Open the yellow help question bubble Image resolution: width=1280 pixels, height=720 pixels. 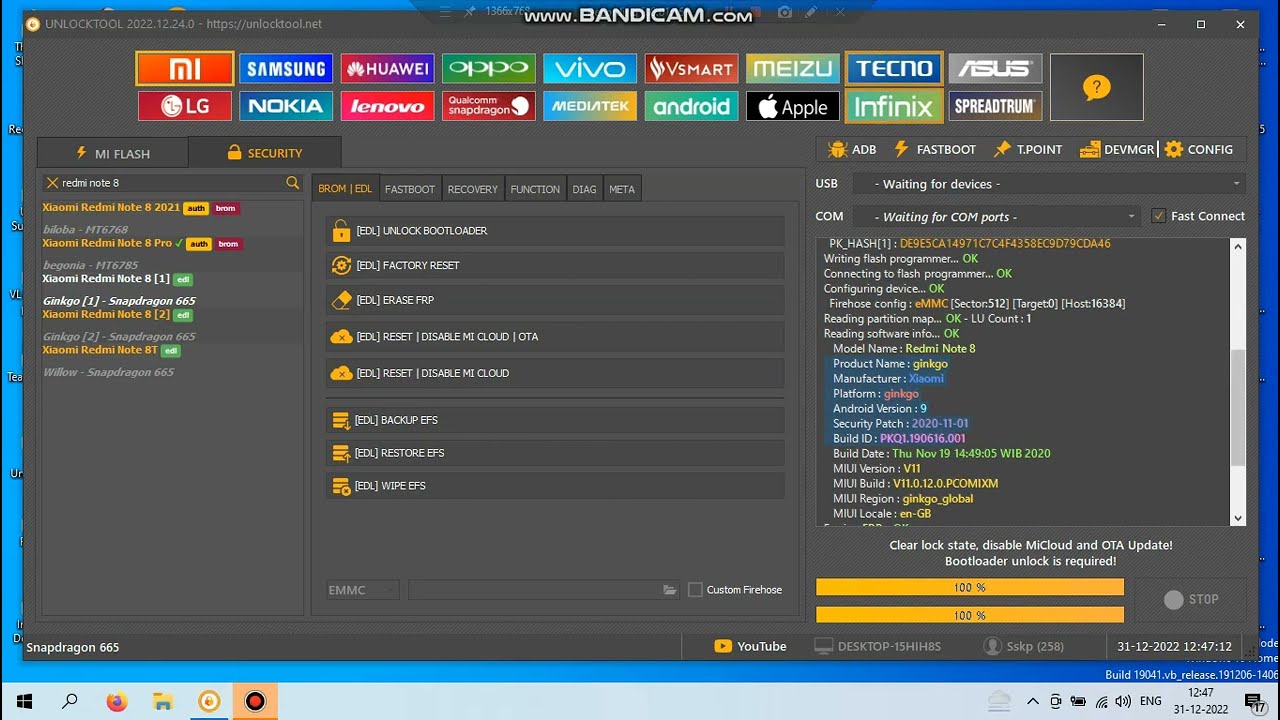click(1096, 87)
